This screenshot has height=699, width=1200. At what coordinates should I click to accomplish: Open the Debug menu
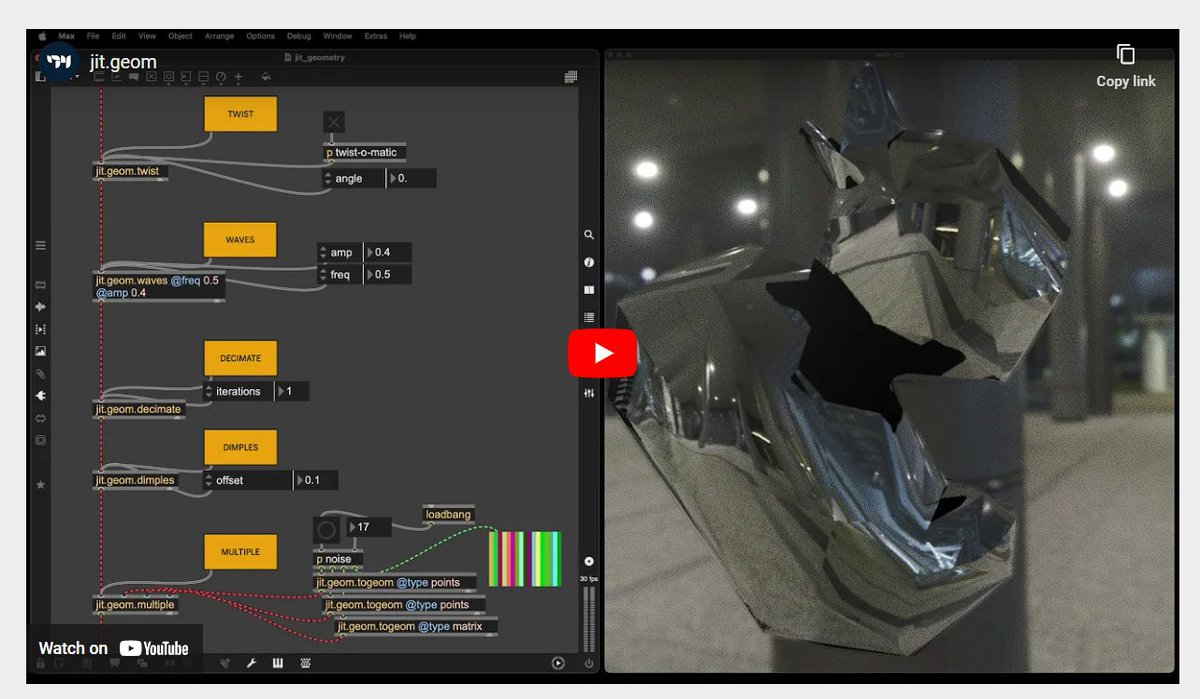(299, 36)
